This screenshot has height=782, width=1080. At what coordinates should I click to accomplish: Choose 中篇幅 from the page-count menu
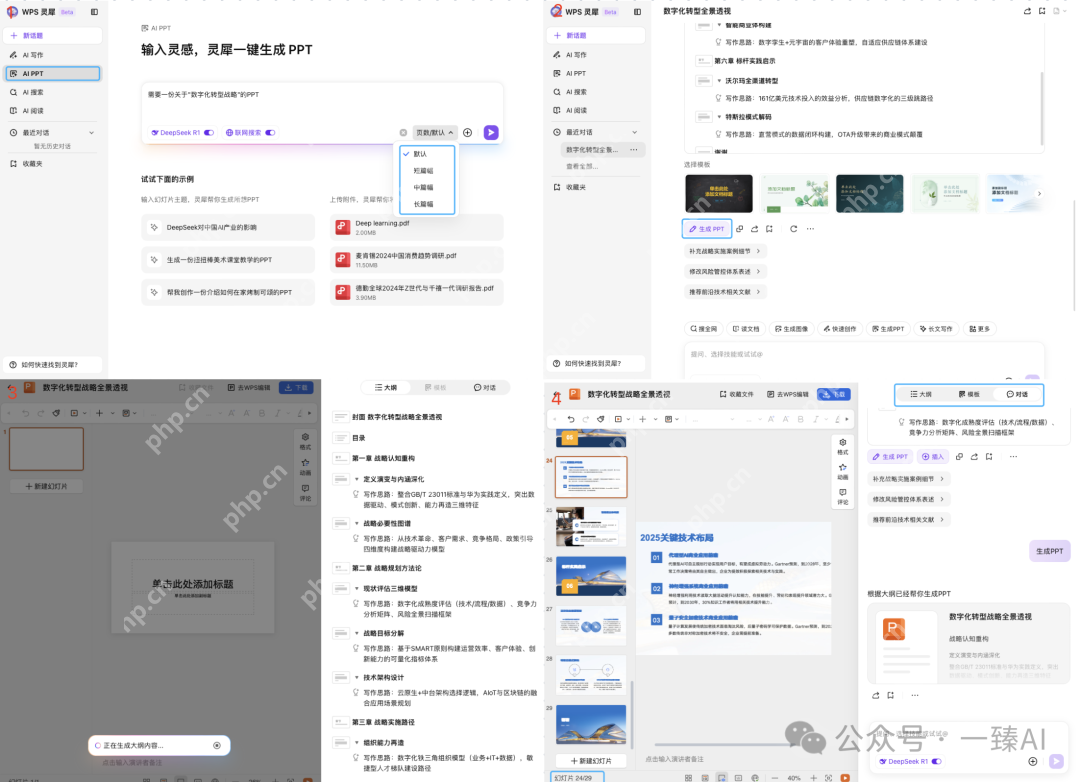pos(424,187)
